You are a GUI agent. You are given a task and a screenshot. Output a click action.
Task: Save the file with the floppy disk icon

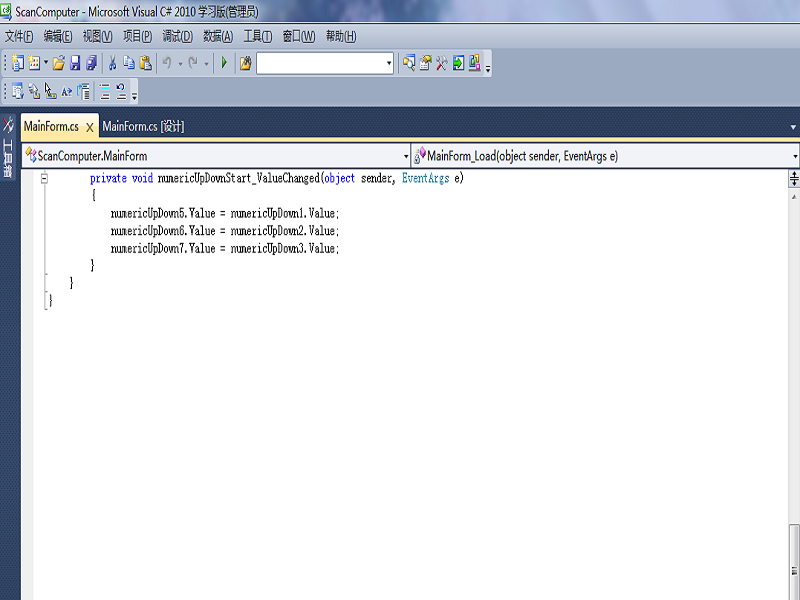tap(75, 63)
